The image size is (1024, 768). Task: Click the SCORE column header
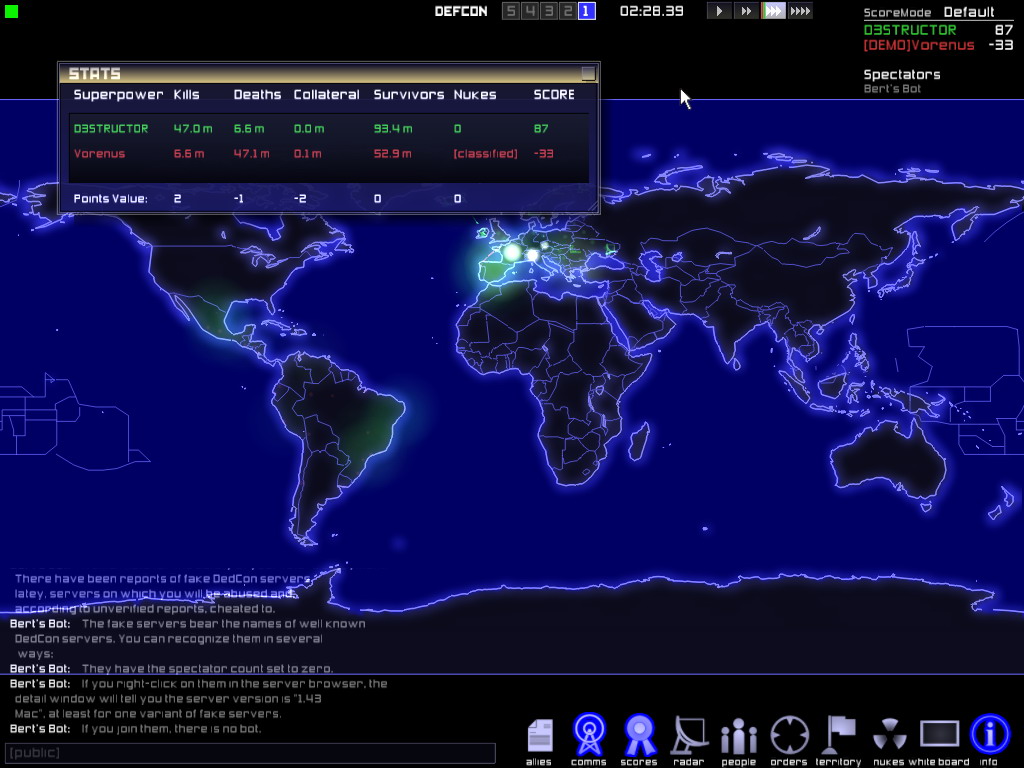554,95
